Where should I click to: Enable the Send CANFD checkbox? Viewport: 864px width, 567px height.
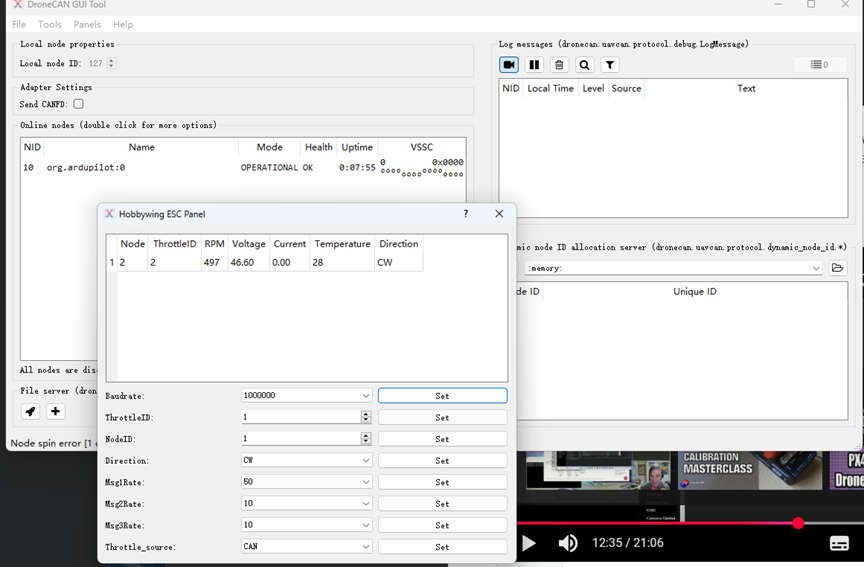click(x=78, y=104)
